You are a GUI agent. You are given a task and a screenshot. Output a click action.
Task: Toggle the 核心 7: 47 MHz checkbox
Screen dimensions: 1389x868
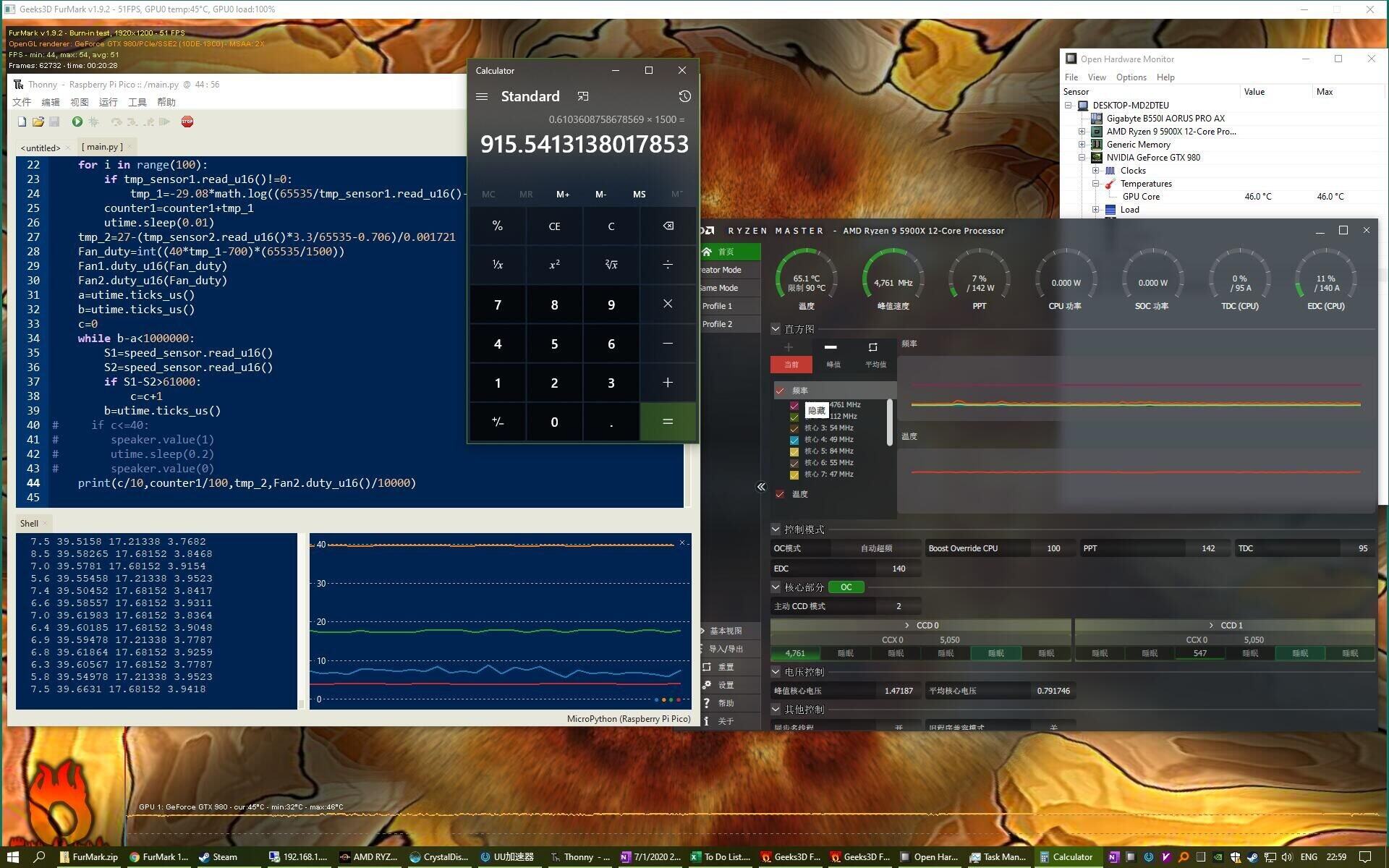coord(794,475)
